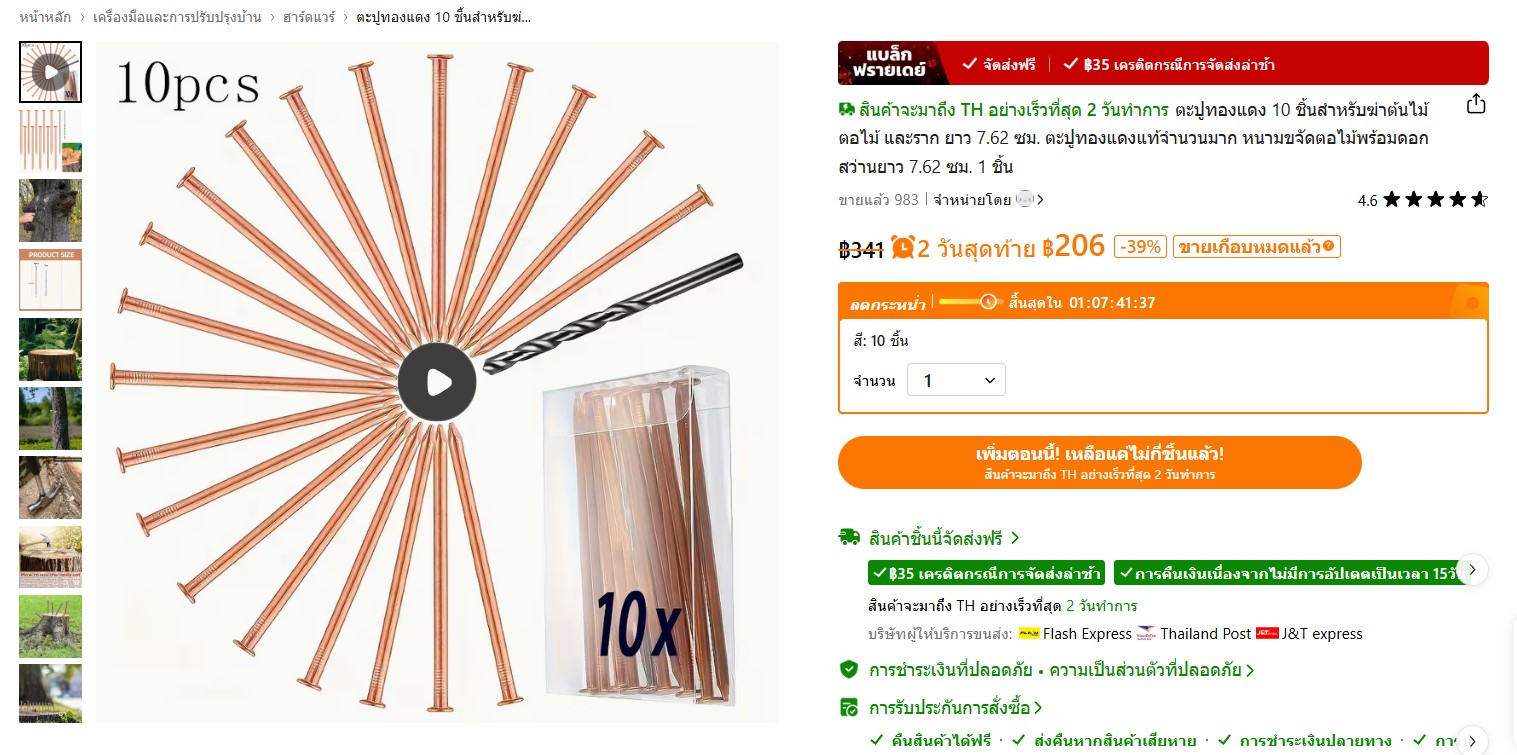This screenshot has width=1517, height=755.
Task: Click the orange เพิ่มตอนนี้ add to cart button
Action: pyautogui.click(x=1100, y=462)
